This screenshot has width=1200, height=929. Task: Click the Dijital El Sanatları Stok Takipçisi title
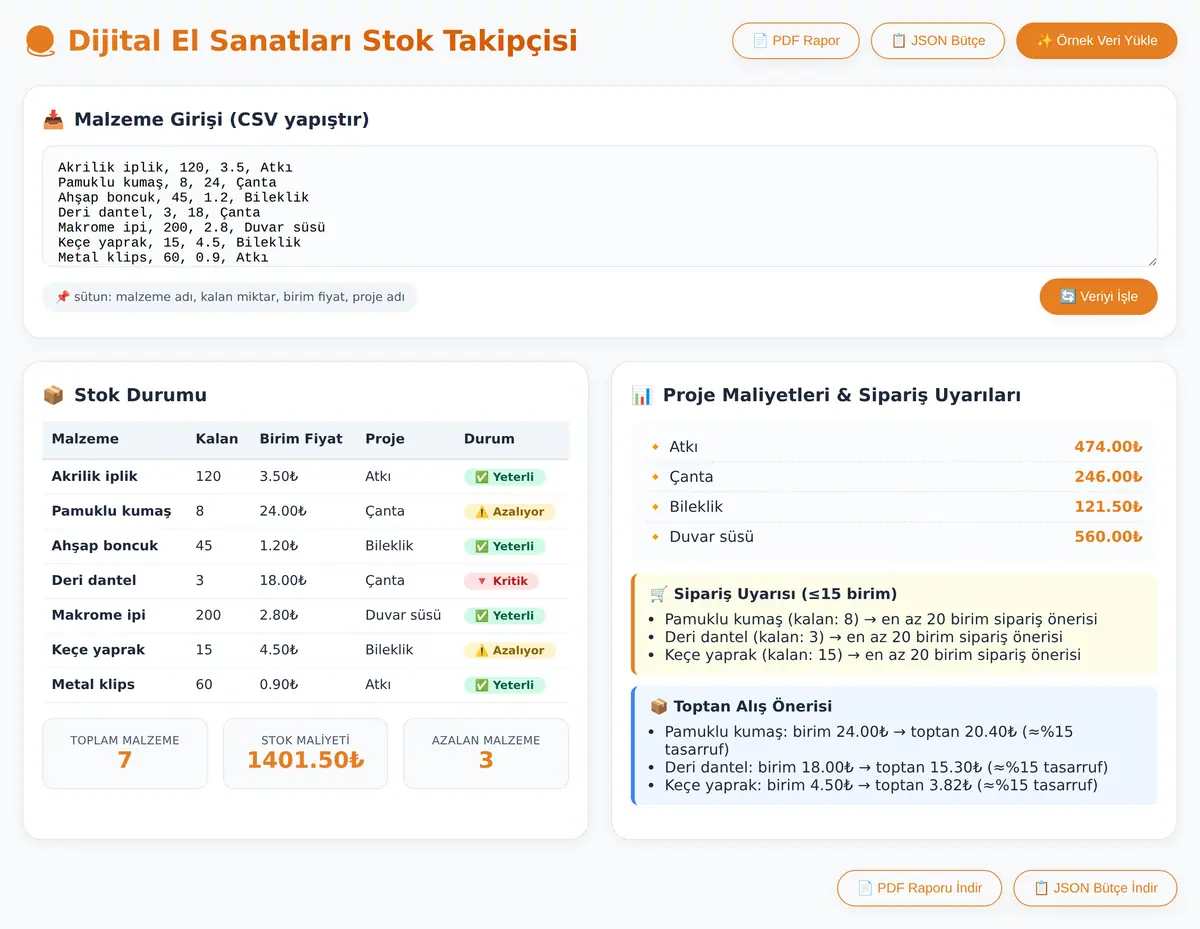(x=322, y=41)
